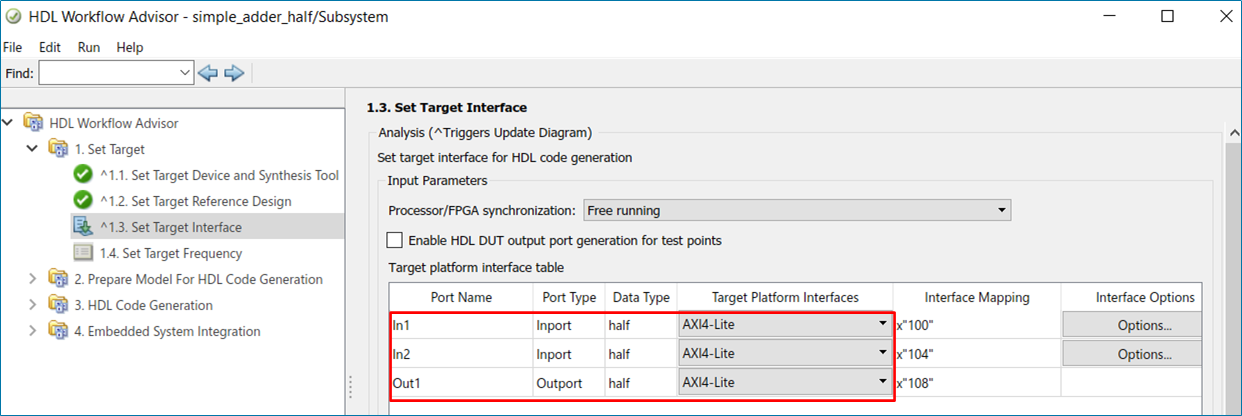Expand the 2. Prepare Model node
This screenshot has width=1242, height=416.
(x=35, y=279)
